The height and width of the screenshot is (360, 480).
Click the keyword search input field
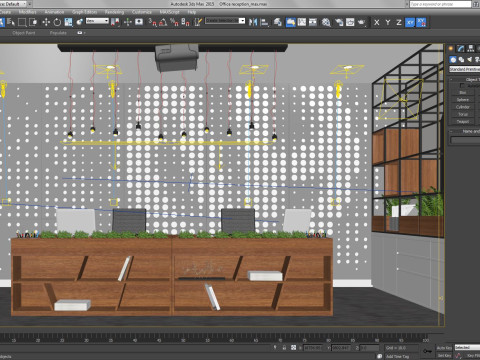[440, 4]
